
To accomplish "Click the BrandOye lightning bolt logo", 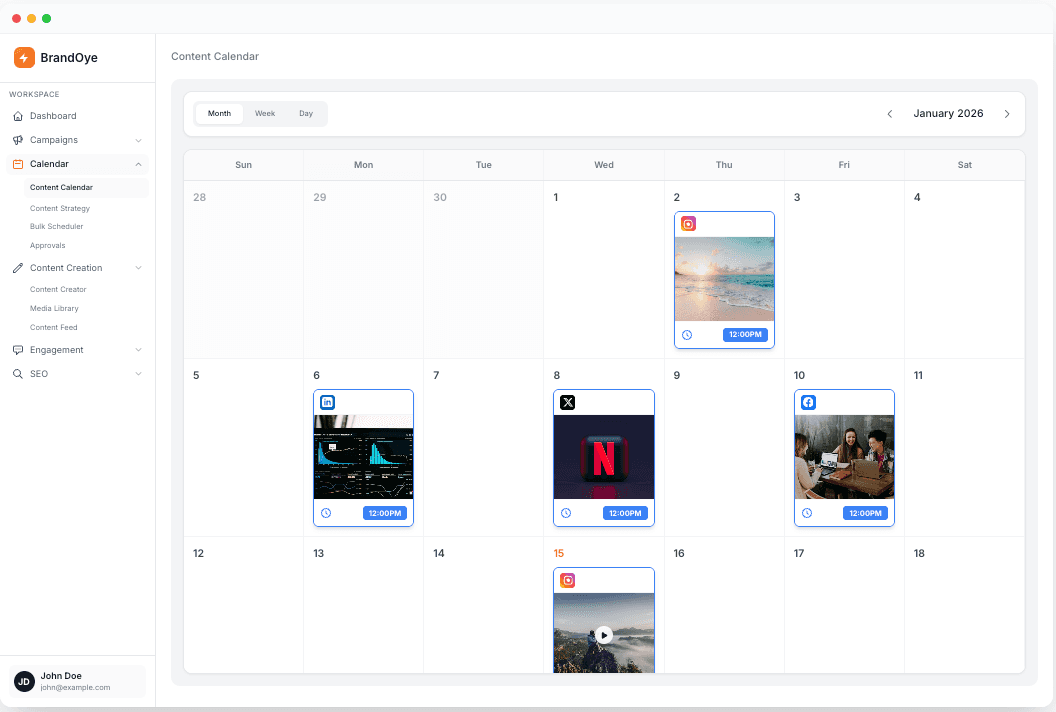I will [25, 57].
